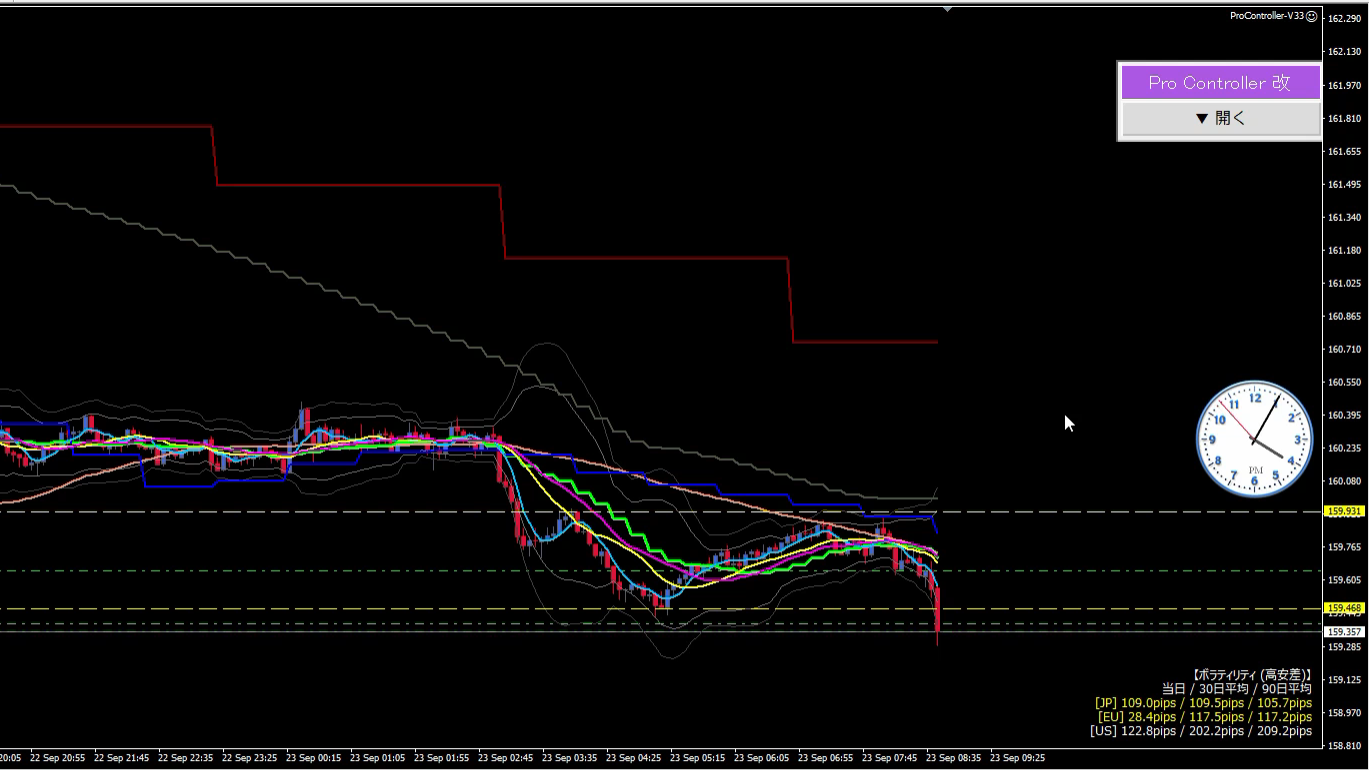Select the yellow 159.468 price label
Viewport: 1369px width, 770px height.
click(1344, 608)
